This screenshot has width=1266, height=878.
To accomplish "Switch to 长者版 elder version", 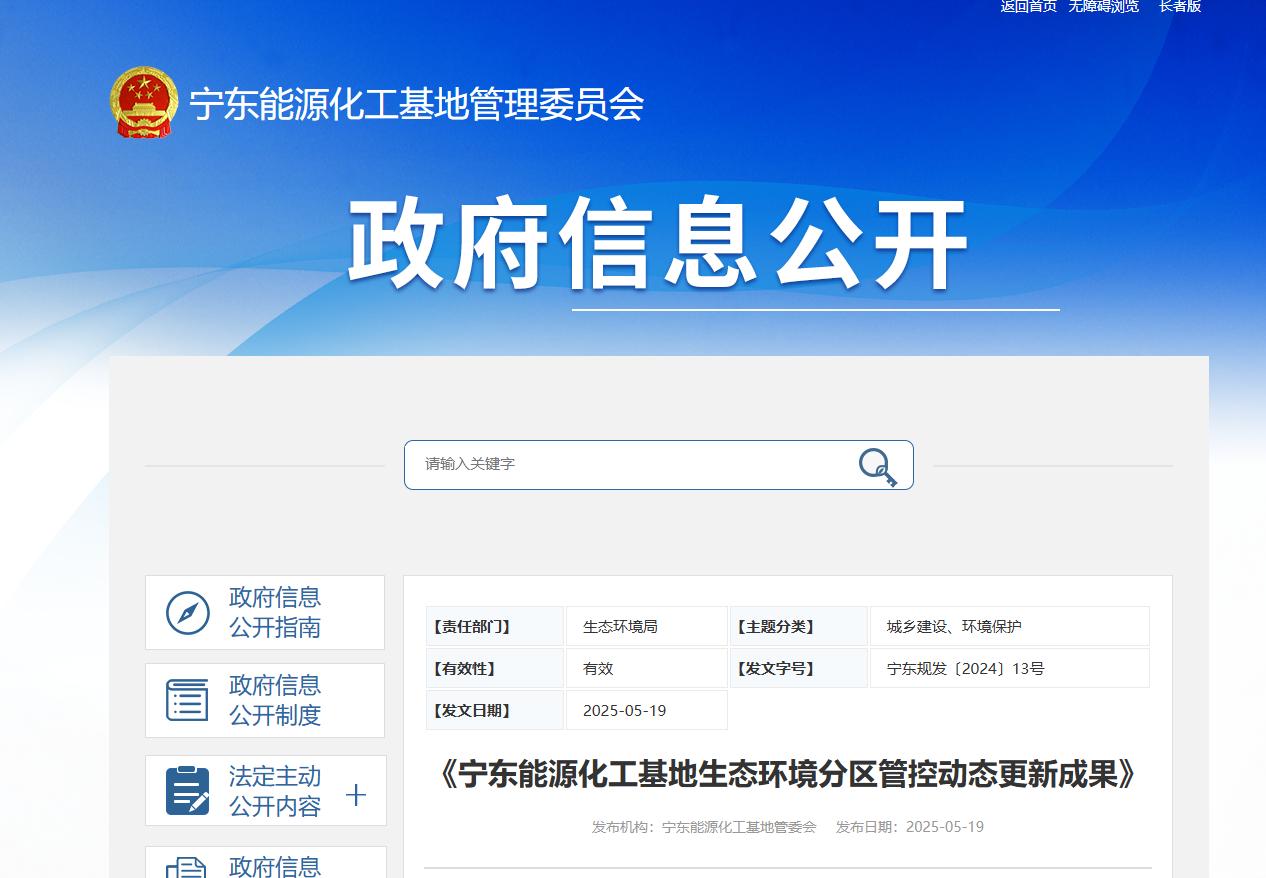I will click(1180, 7).
